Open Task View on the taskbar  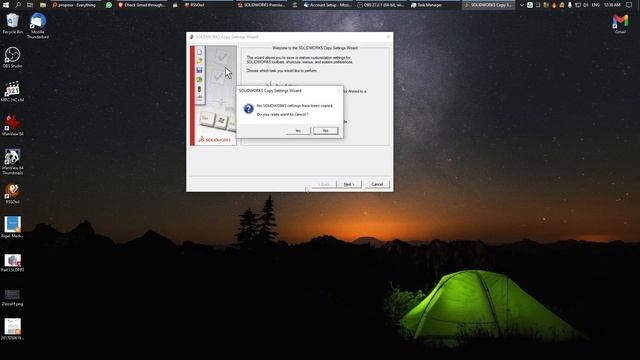30,5
